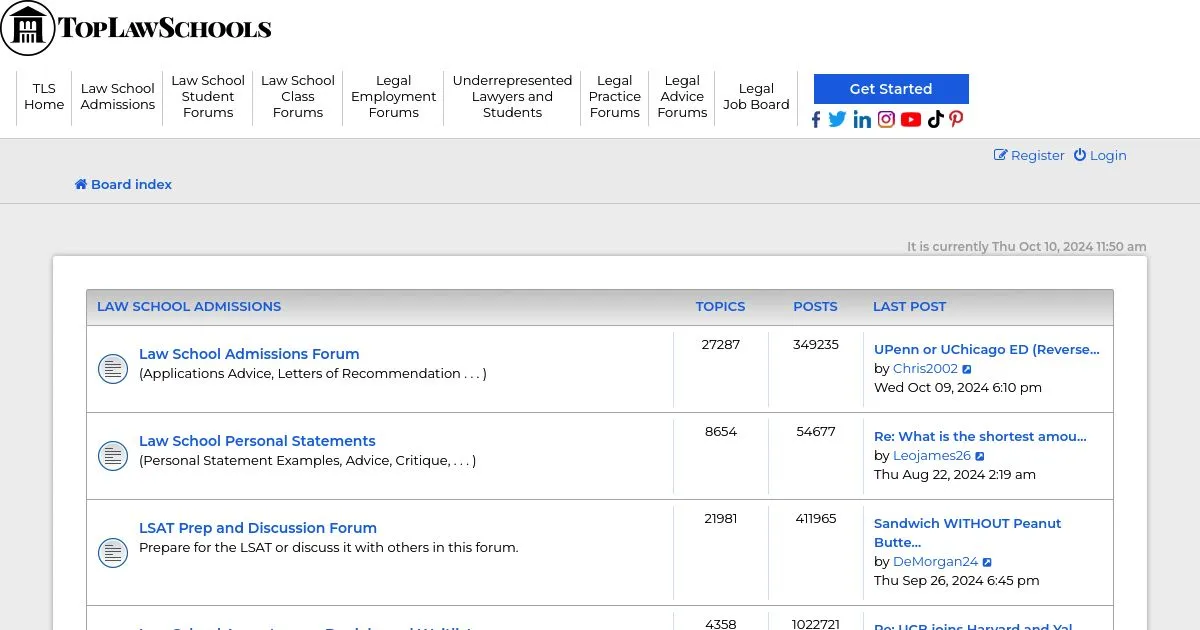Click the Login link
Image resolution: width=1200 pixels, height=630 pixels.
click(1100, 155)
